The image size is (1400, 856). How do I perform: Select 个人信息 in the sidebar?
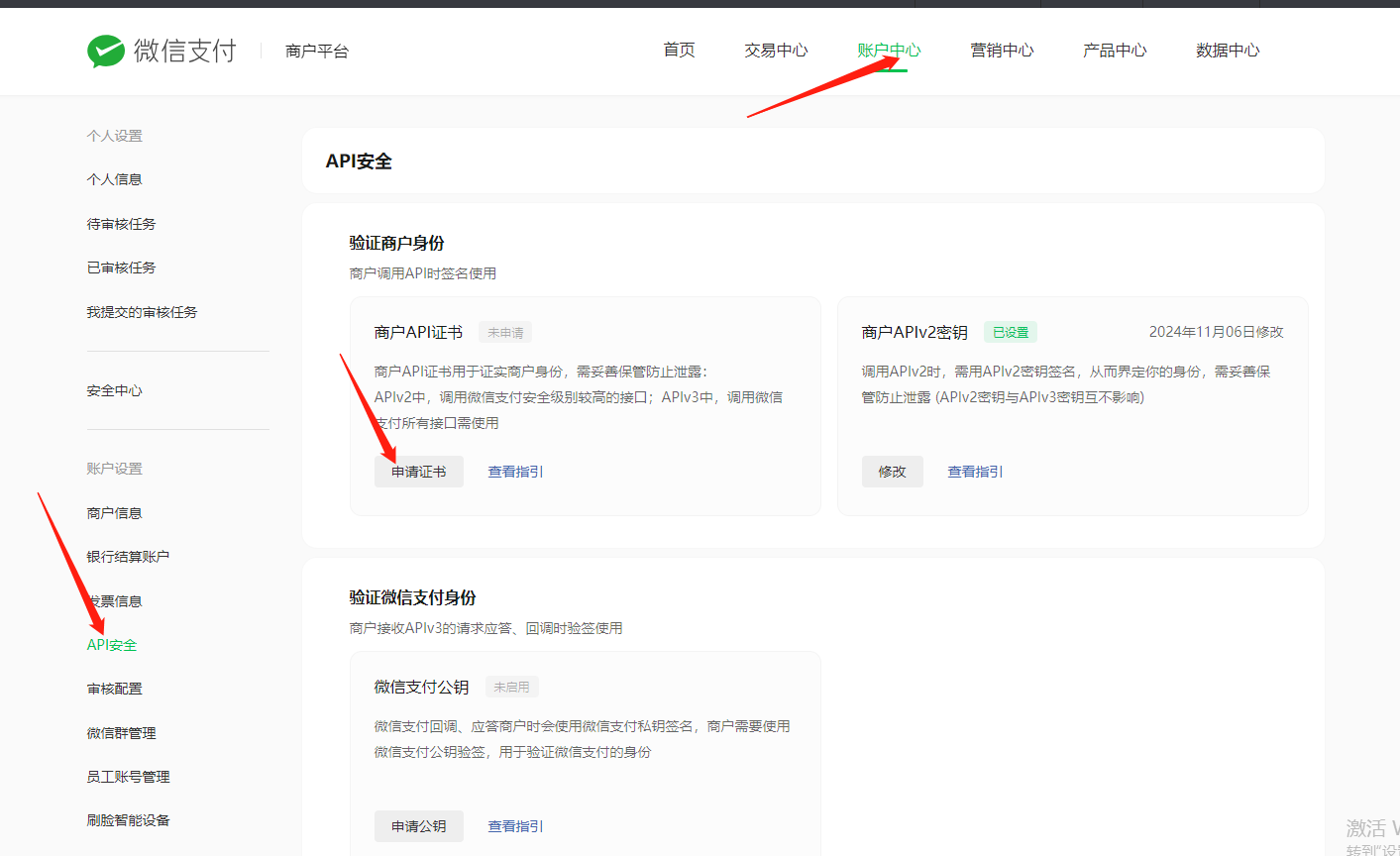click(114, 179)
